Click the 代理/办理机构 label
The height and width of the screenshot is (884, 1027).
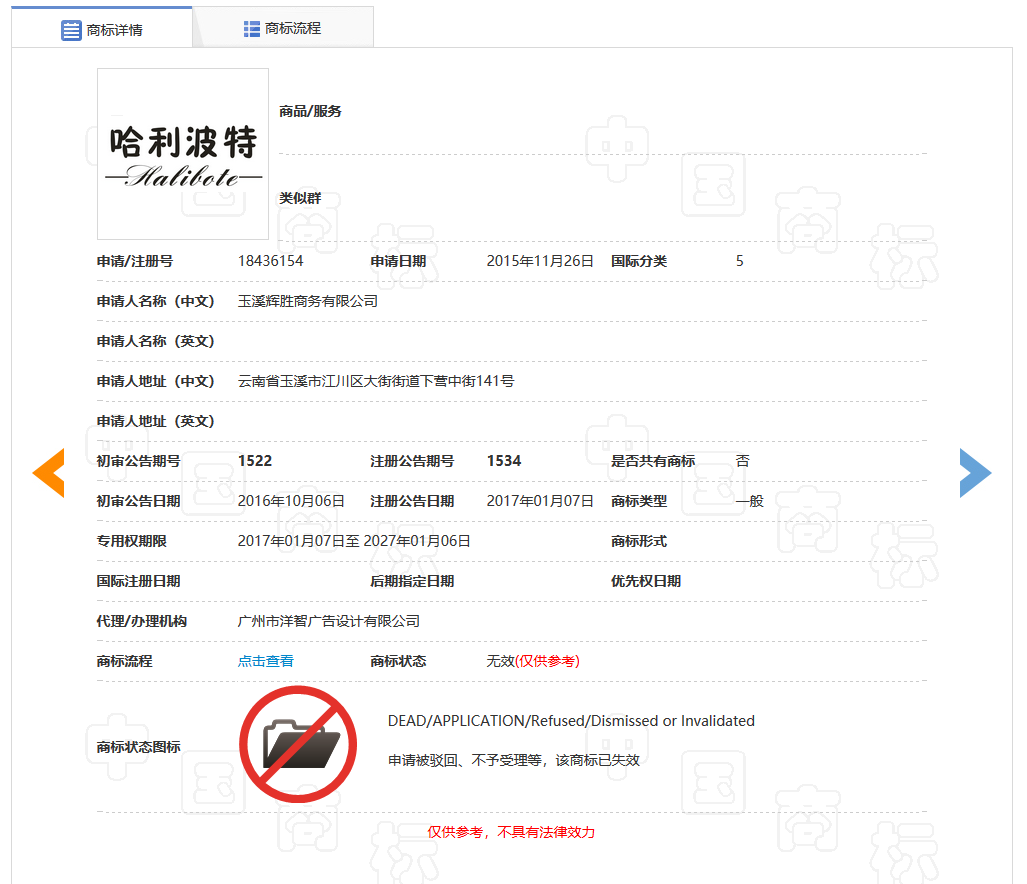[141, 621]
